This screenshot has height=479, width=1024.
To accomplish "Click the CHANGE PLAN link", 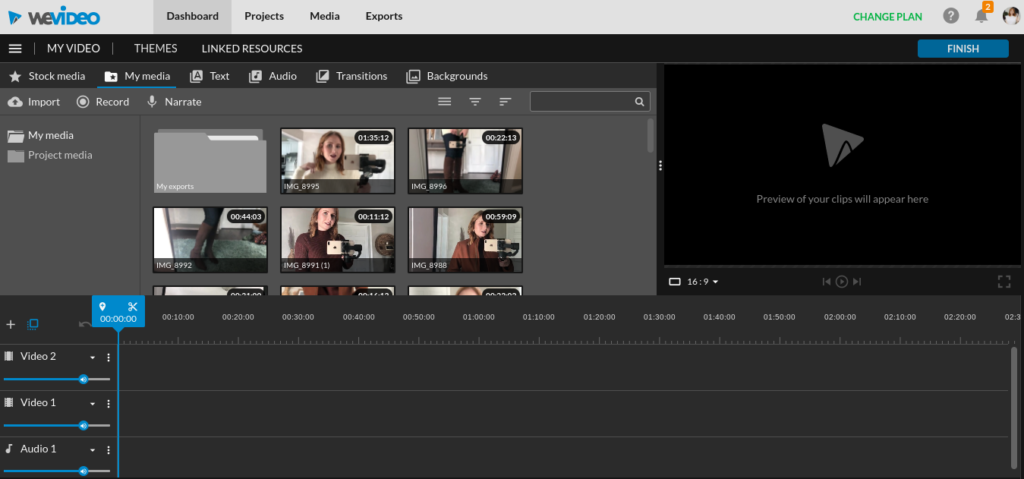I will (x=888, y=17).
